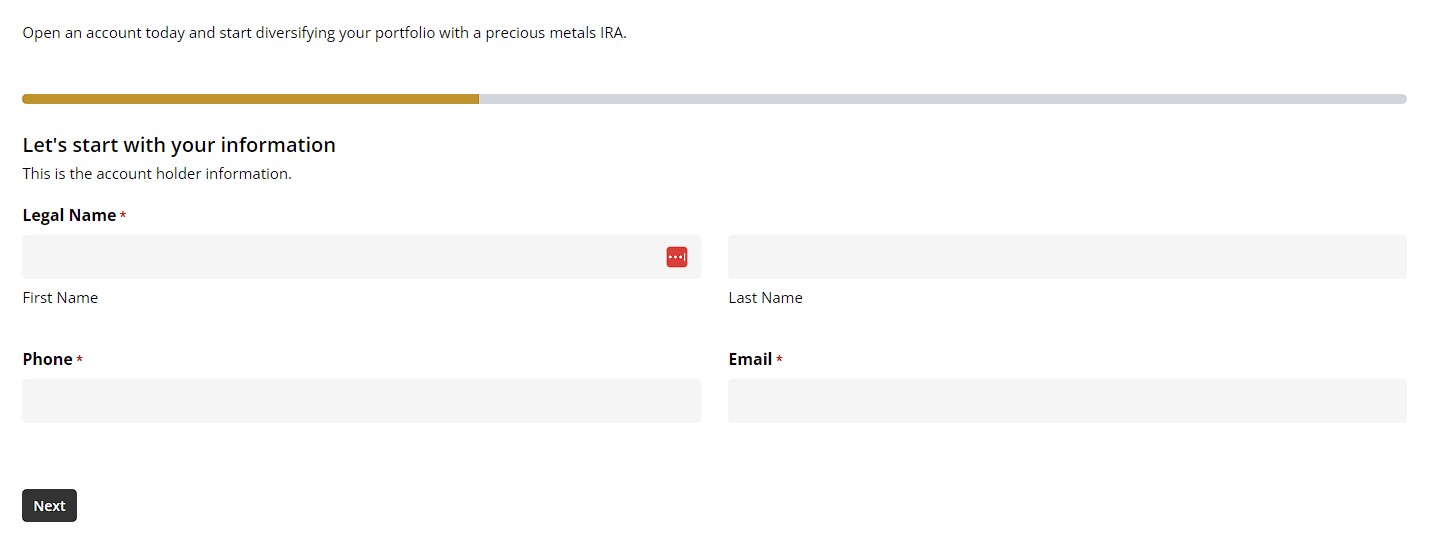The image size is (1436, 543).
Task: Focus the First Name input field
Action: (361, 257)
